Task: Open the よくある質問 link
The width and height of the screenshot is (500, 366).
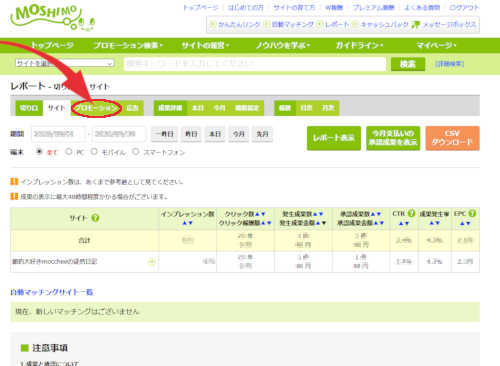Action: click(422, 7)
